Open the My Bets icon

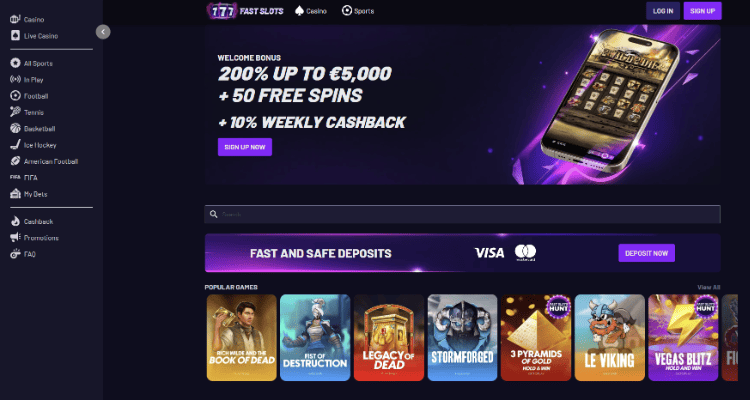pos(15,194)
